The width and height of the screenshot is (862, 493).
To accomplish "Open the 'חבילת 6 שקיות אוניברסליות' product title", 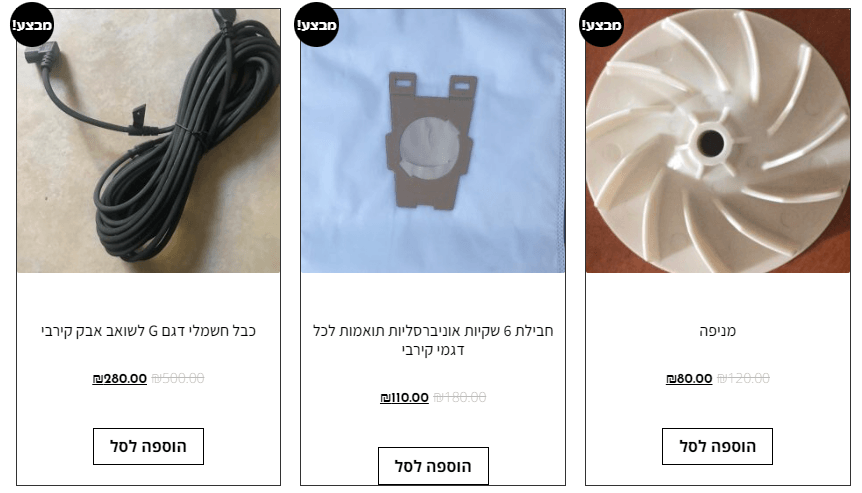I will click(433, 340).
